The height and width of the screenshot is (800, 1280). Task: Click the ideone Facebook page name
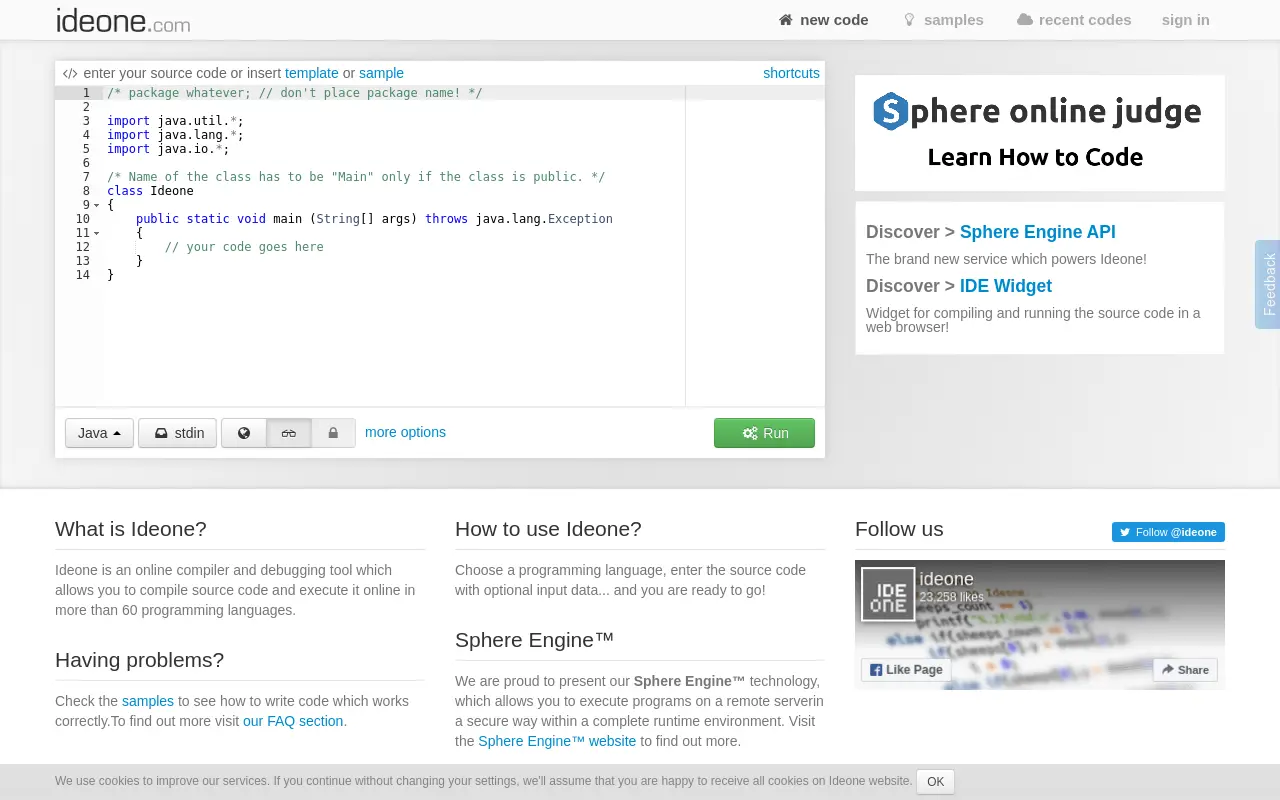pyautogui.click(x=946, y=579)
